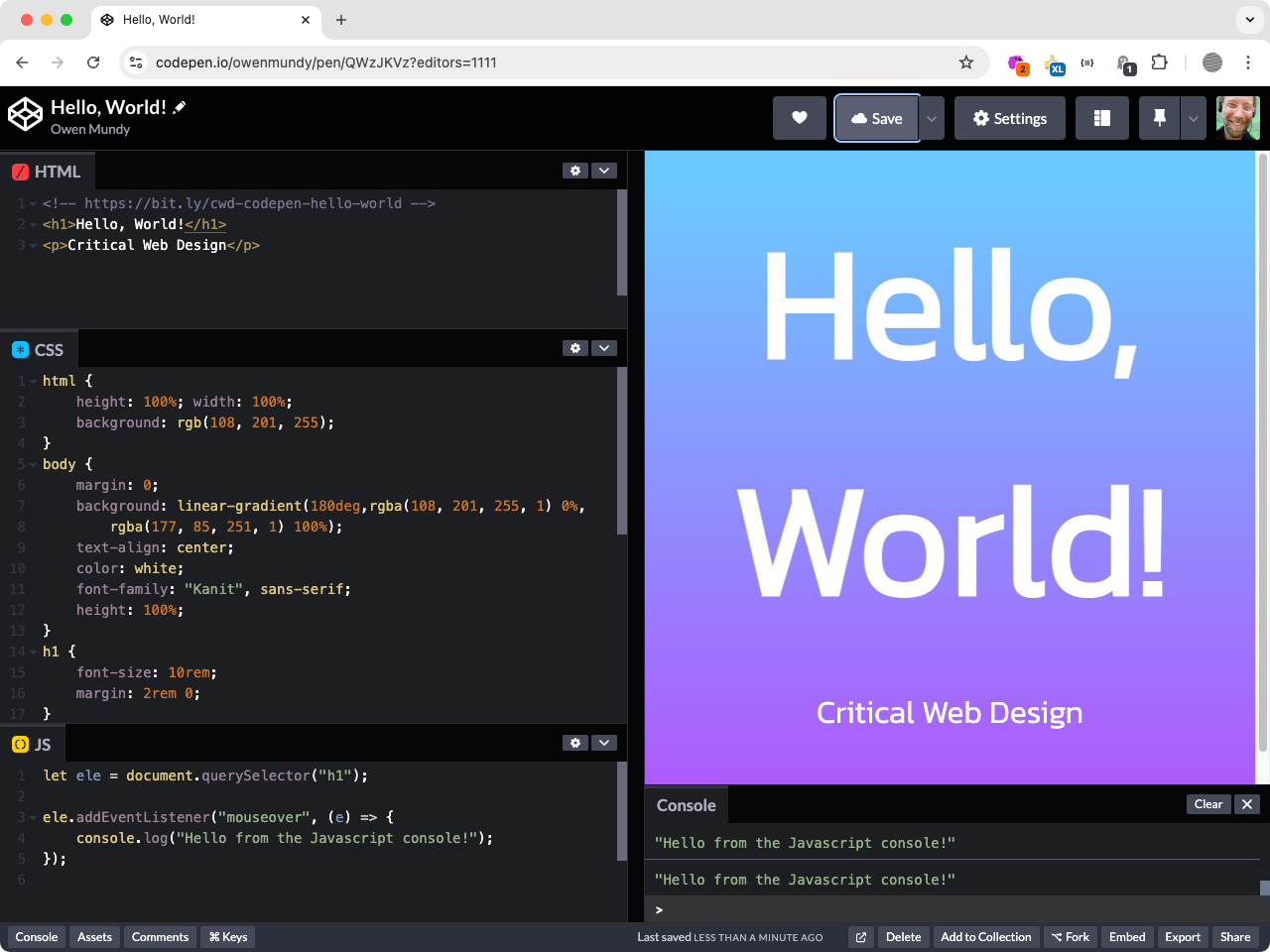Click the heart icon to love this pen
This screenshot has height=952, width=1270.
coord(800,118)
